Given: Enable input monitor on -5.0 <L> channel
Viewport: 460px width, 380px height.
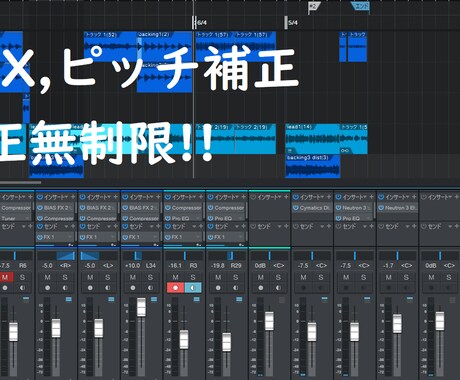Looking at the screenshot, I should [x=108, y=288].
